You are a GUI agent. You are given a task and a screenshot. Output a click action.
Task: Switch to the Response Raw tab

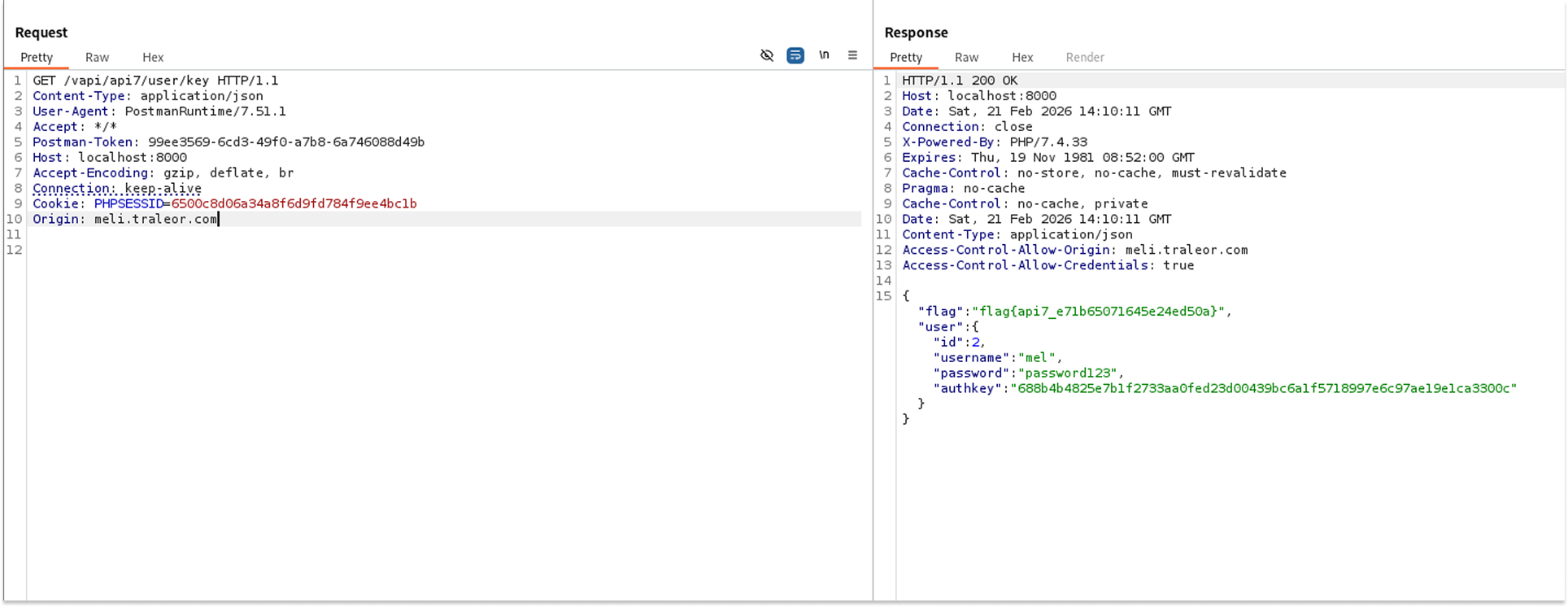click(x=966, y=57)
